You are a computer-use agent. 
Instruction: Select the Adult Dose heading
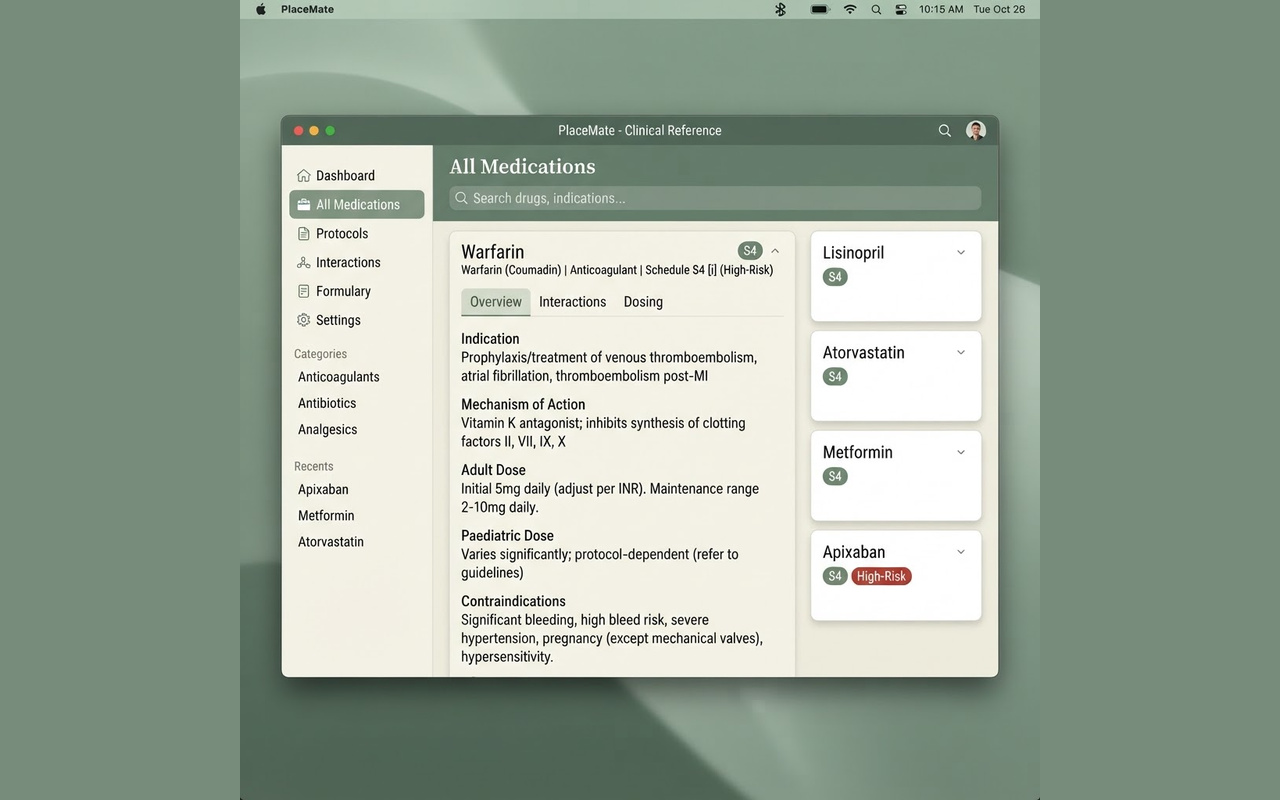(493, 470)
